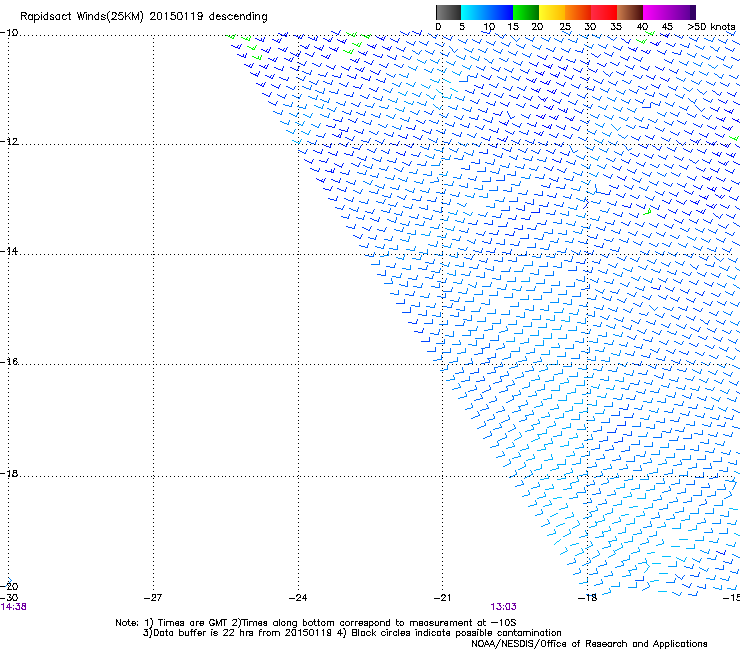Click the "25" knots label under the color bar

point(565,27)
